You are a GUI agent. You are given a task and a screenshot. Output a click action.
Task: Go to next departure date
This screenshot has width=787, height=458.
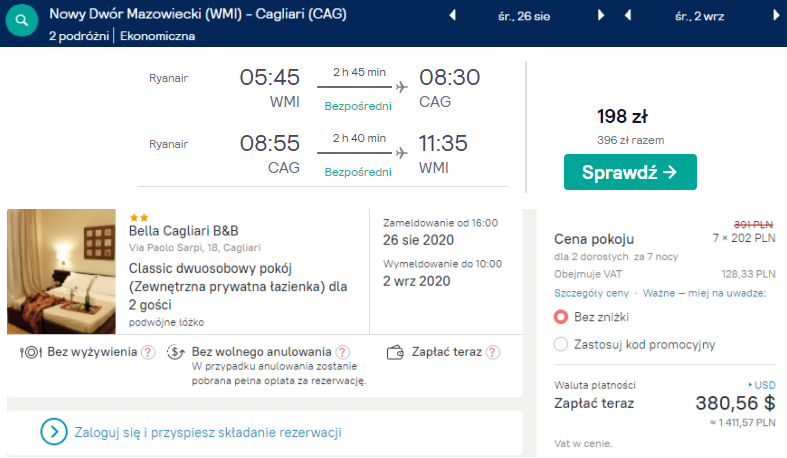pyautogui.click(x=601, y=16)
